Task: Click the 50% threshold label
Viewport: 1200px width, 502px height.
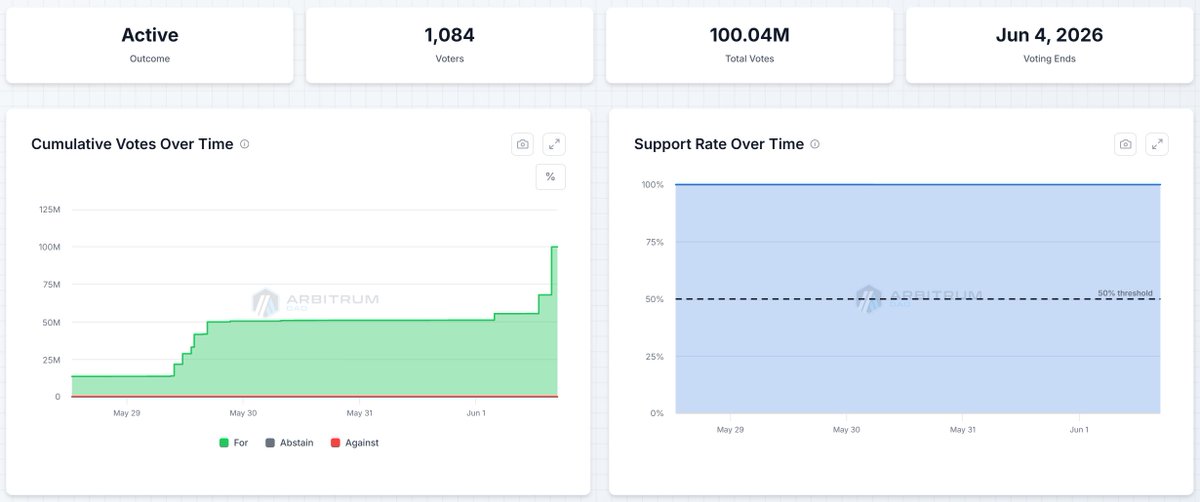Action: (1125, 293)
